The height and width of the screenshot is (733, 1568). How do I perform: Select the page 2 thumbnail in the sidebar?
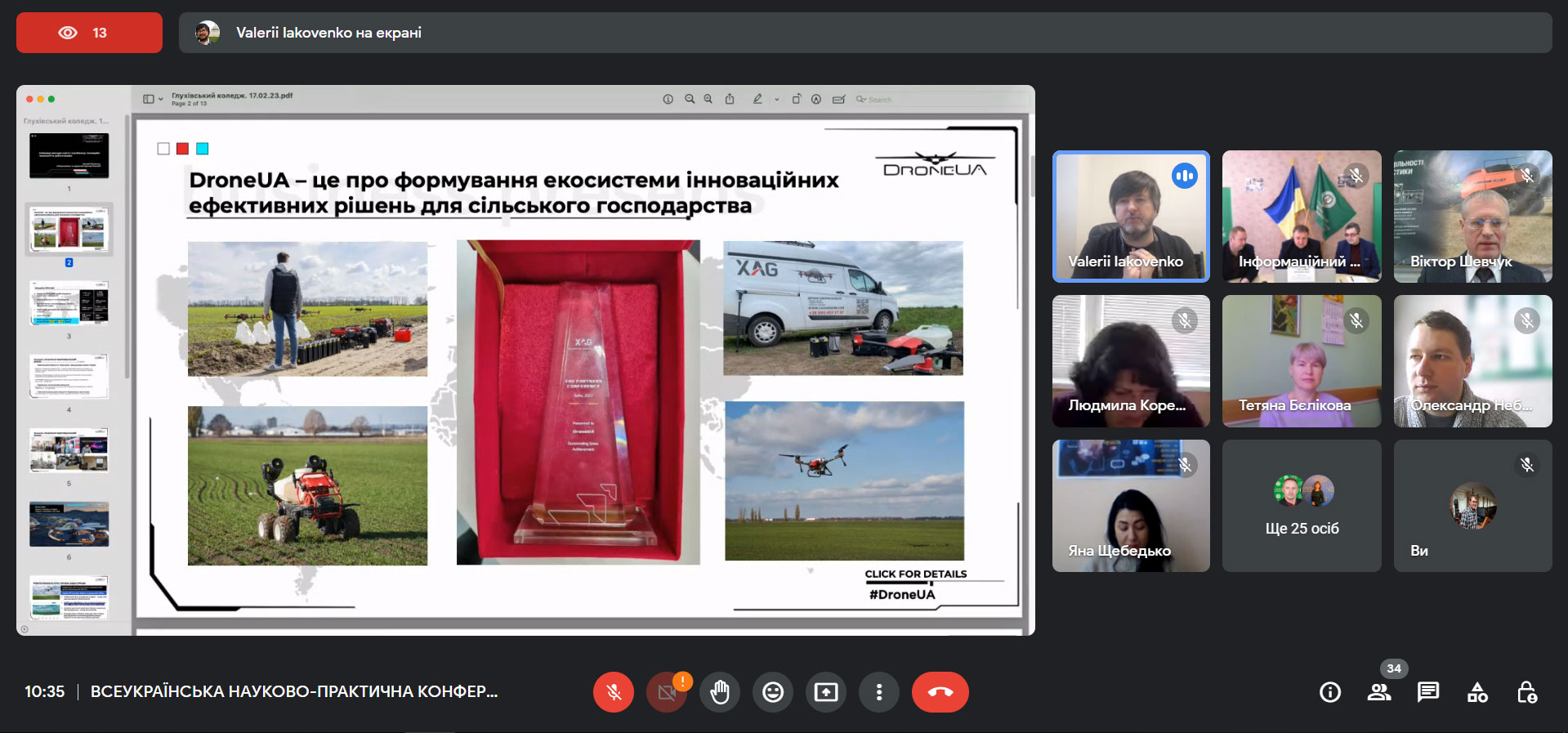pos(69,229)
